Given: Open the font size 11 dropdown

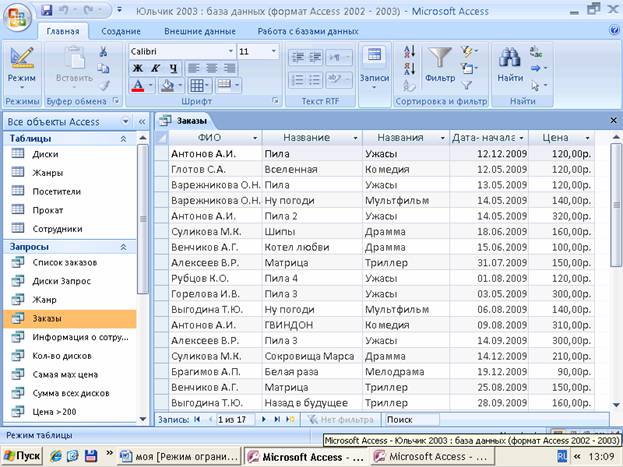Looking at the screenshot, I should click(x=273, y=51).
